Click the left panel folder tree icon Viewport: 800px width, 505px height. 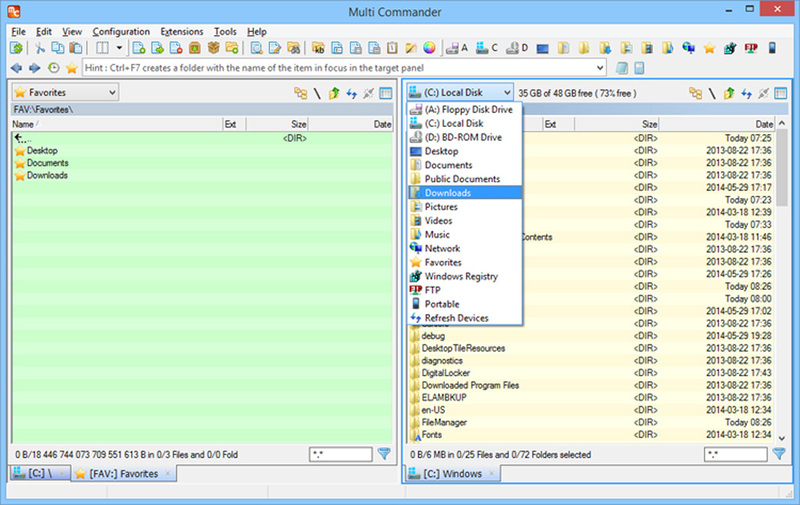coord(301,93)
